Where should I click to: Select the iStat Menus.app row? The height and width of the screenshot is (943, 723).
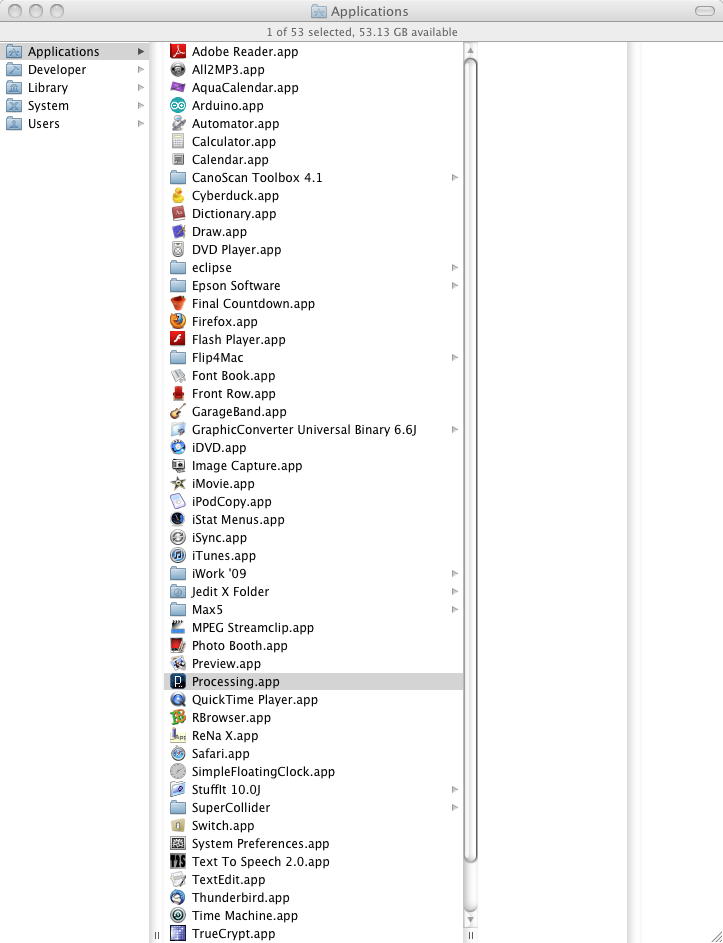pos(313,520)
